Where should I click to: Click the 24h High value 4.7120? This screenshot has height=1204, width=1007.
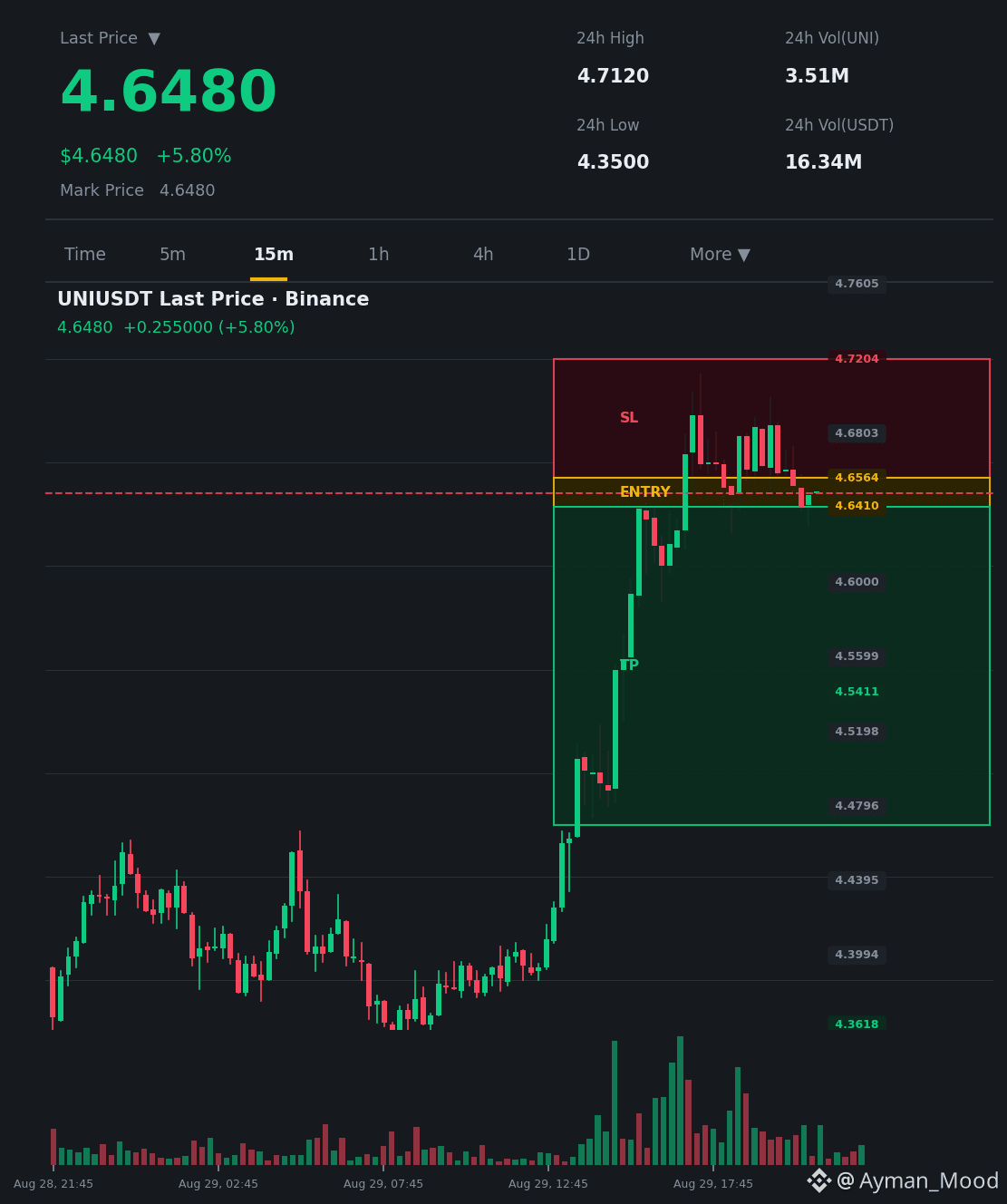(613, 76)
